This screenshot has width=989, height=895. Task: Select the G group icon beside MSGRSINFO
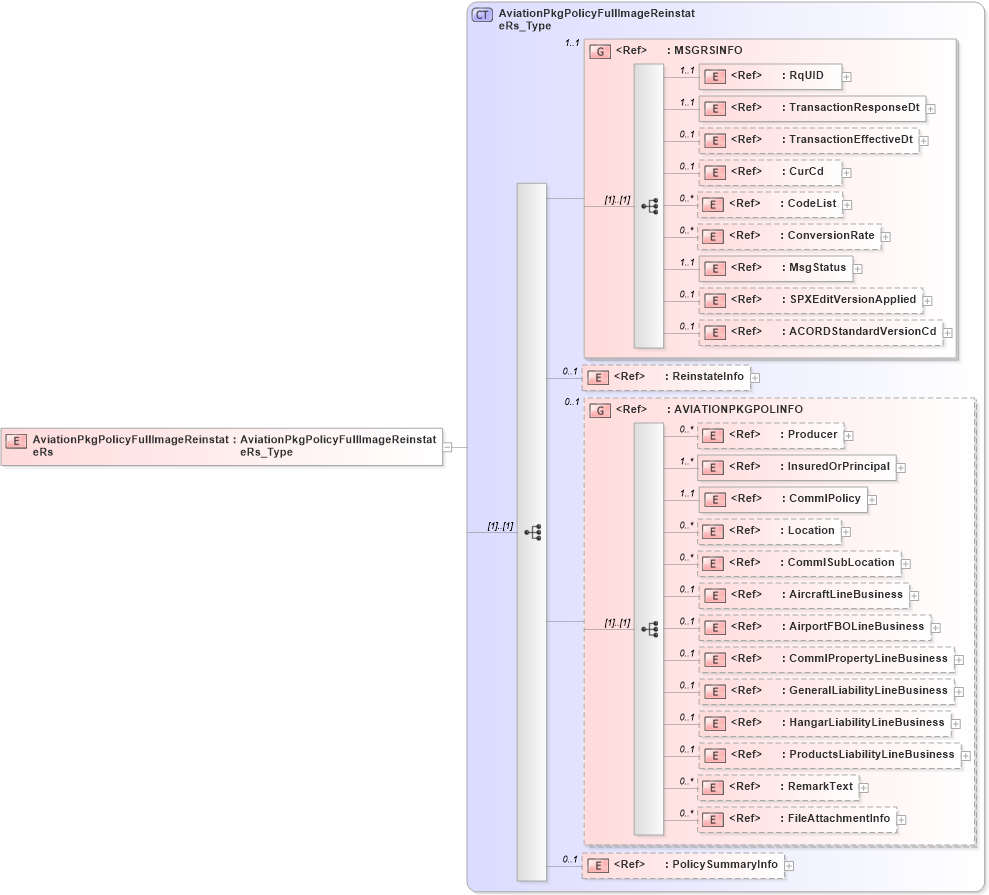[599, 49]
